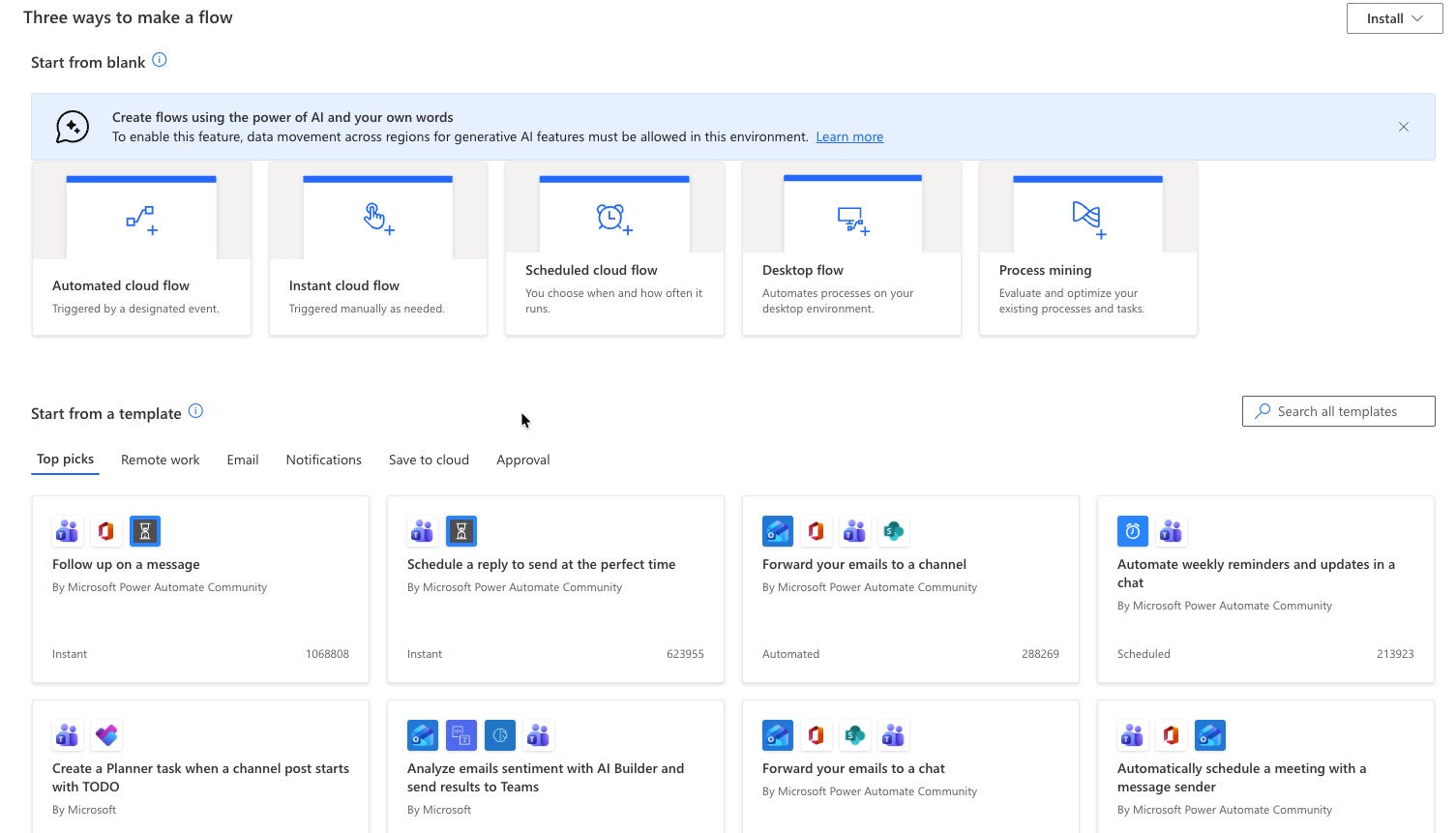The height and width of the screenshot is (833, 1456).
Task: Click Outlook icon on Forward your emails to a channel card
Action: click(778, 531)
